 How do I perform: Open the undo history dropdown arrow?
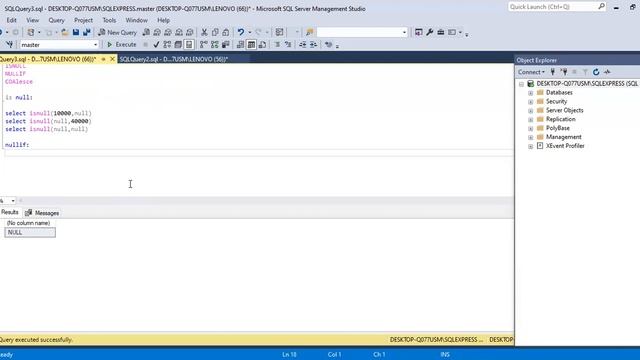[250, 32]
